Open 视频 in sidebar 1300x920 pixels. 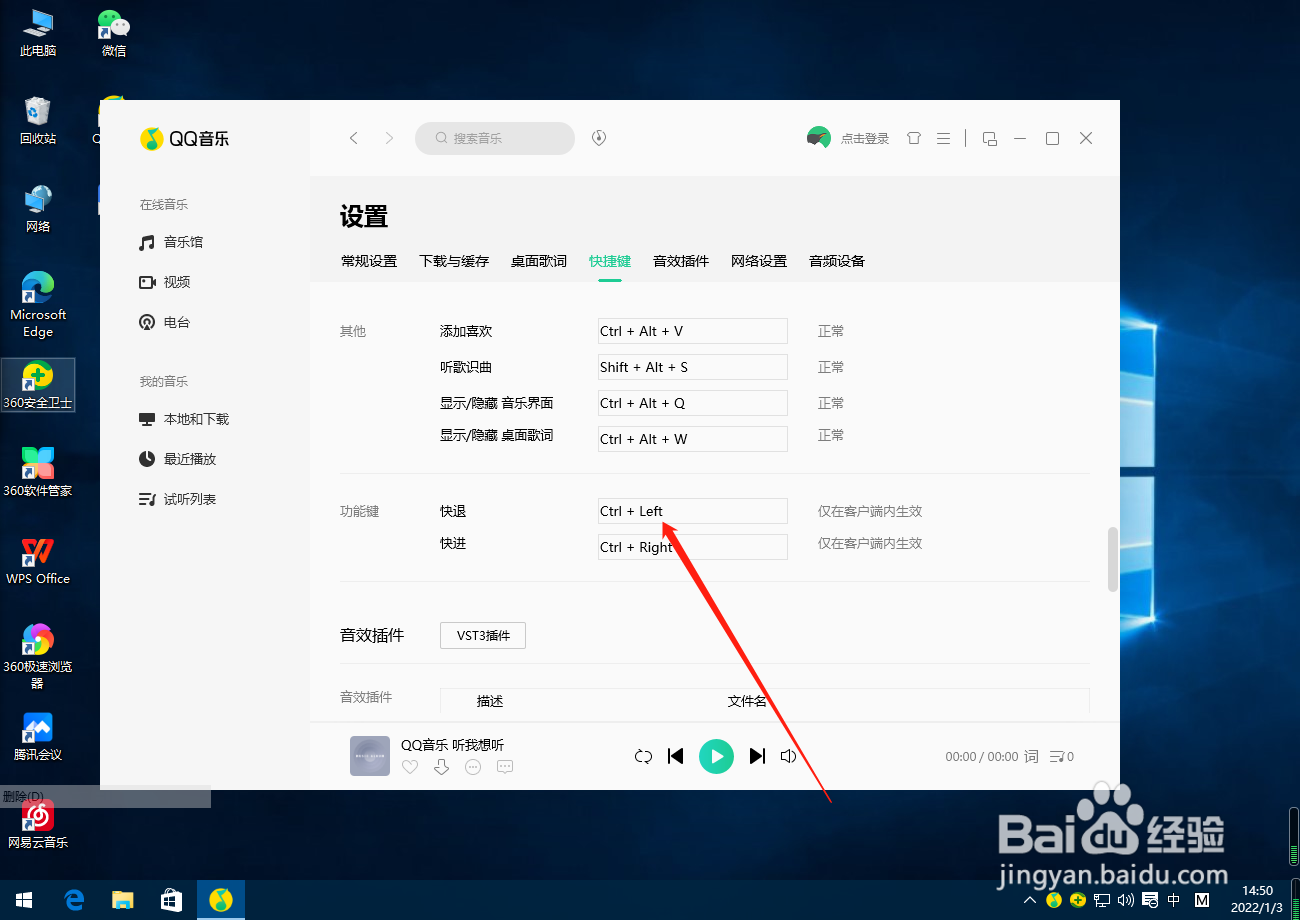(x=165, y=282)
